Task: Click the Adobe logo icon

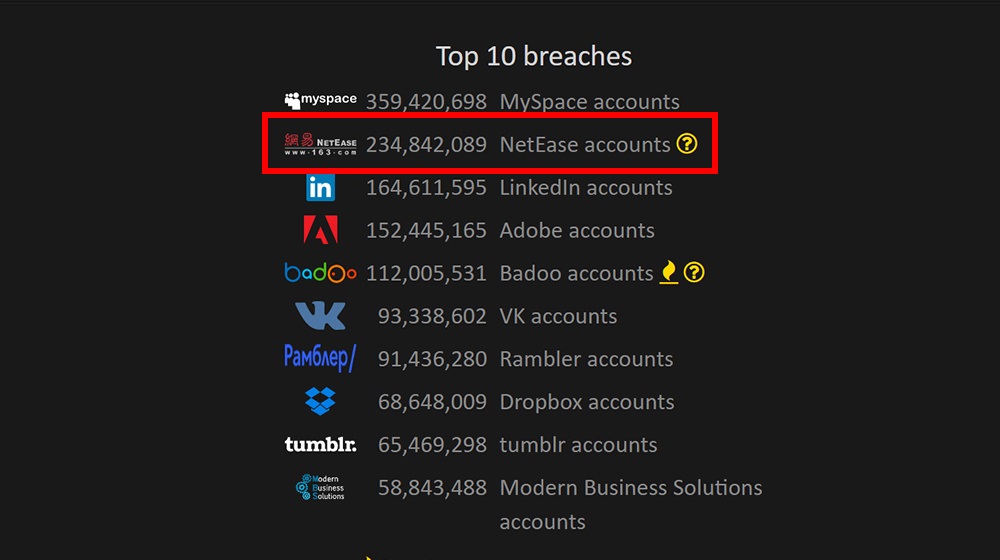Action: (x=320, y=230)
